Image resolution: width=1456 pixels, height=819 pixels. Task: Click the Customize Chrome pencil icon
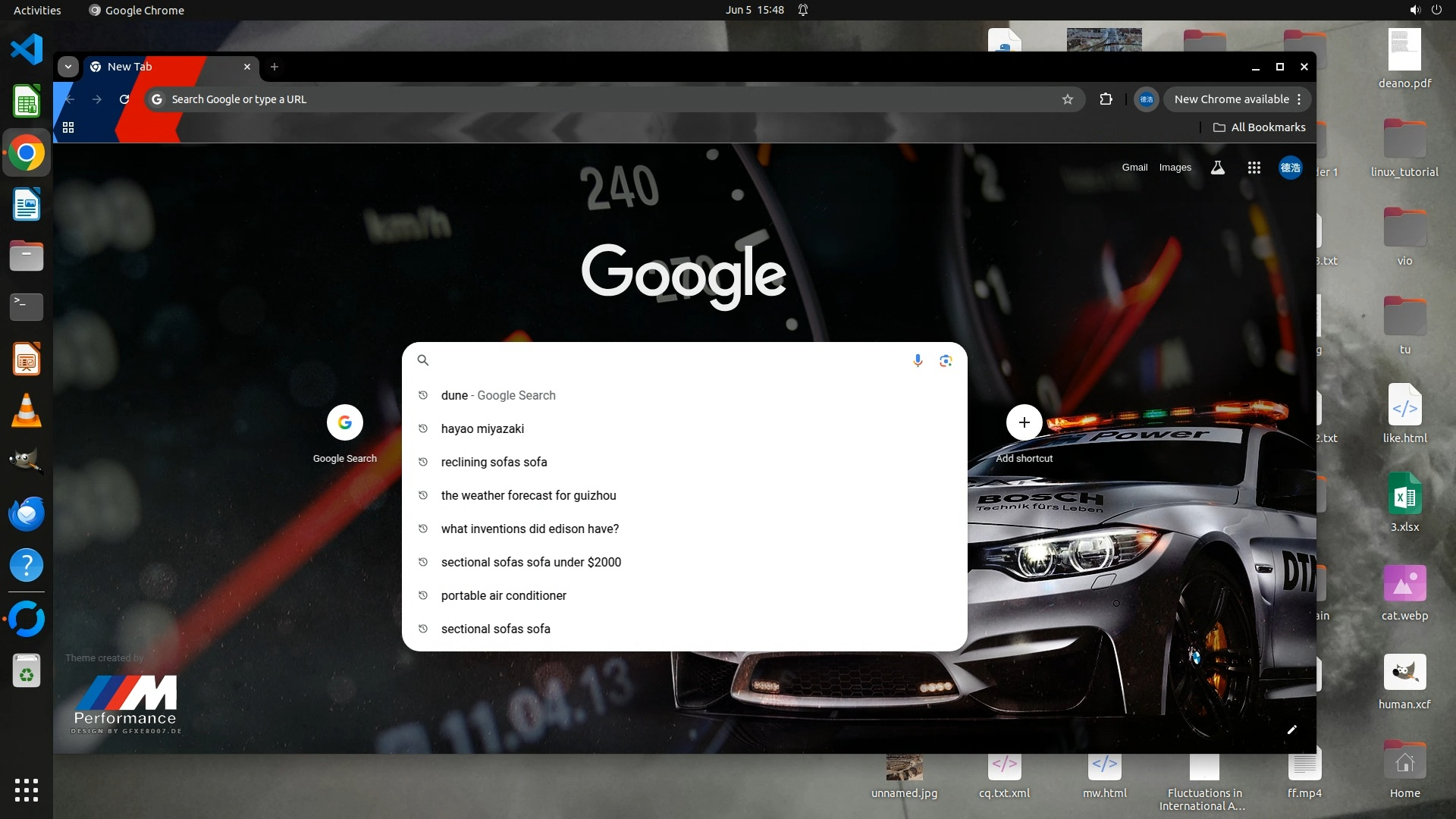1292,730
